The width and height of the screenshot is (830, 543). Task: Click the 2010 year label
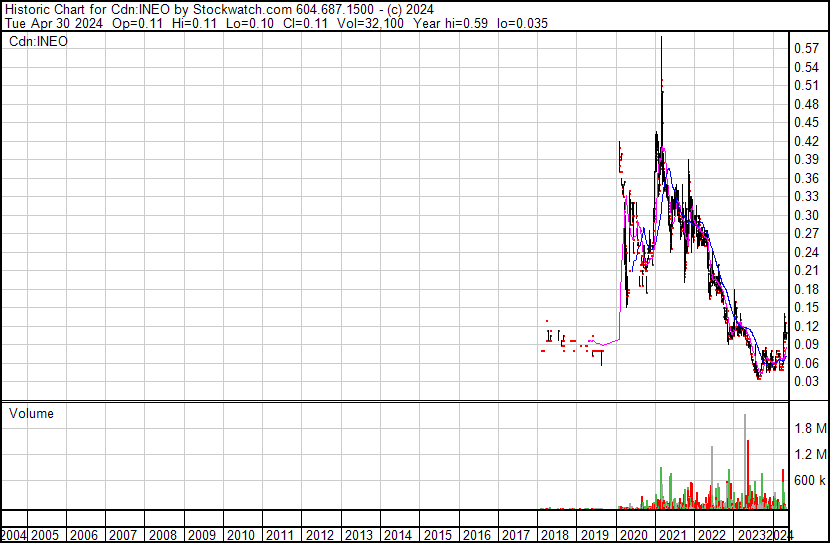(241, 536)
